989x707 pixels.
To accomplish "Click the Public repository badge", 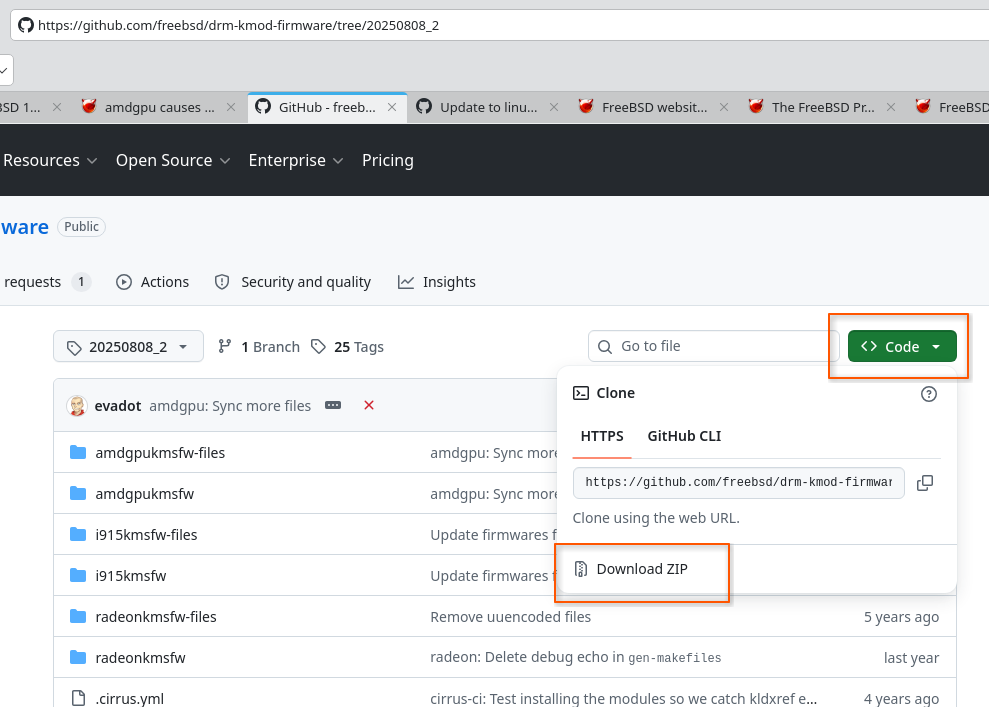I will 81,226.
